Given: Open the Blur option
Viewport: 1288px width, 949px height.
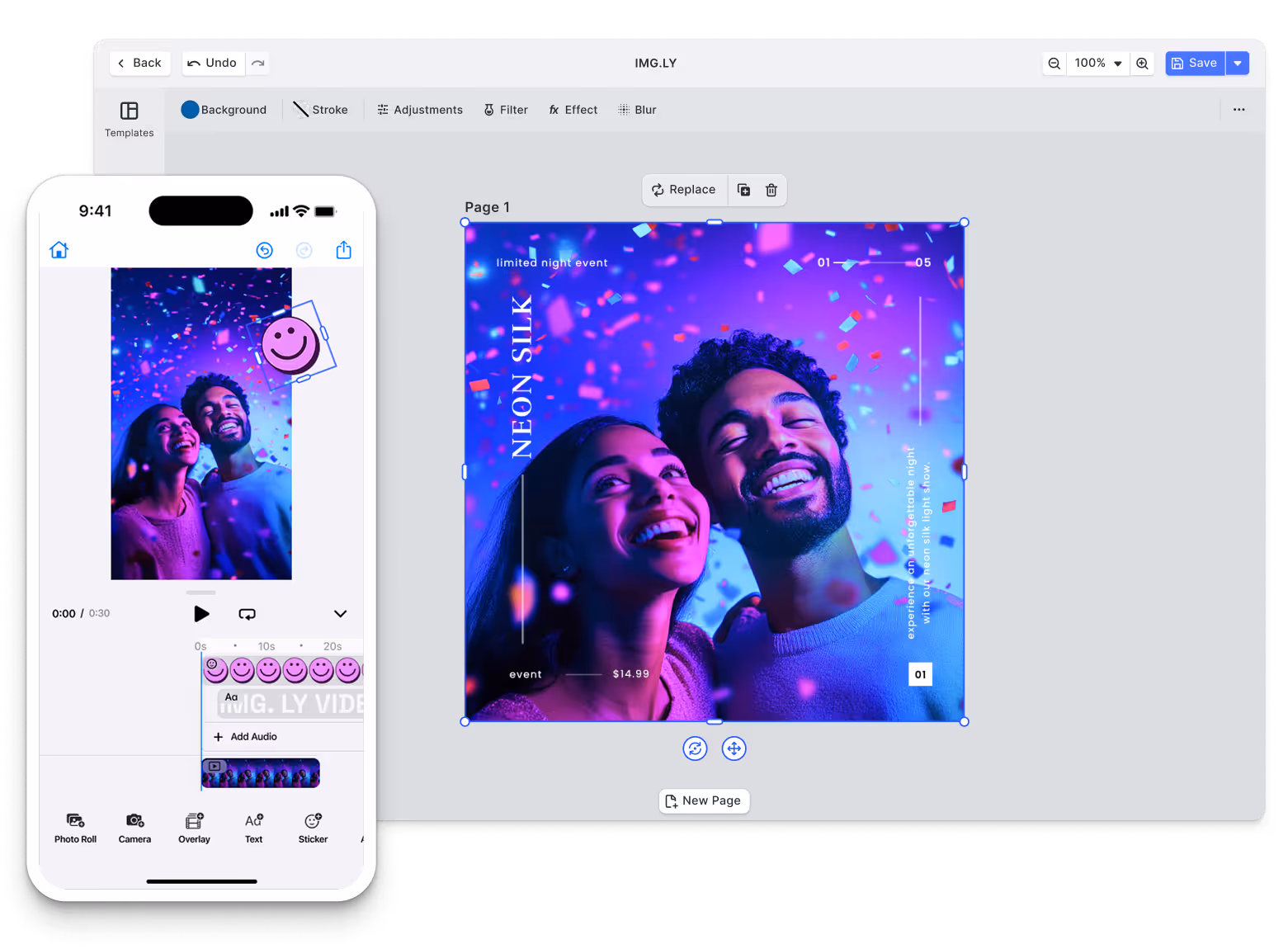Looking at the screenshot, I should [x=637, y=110].
